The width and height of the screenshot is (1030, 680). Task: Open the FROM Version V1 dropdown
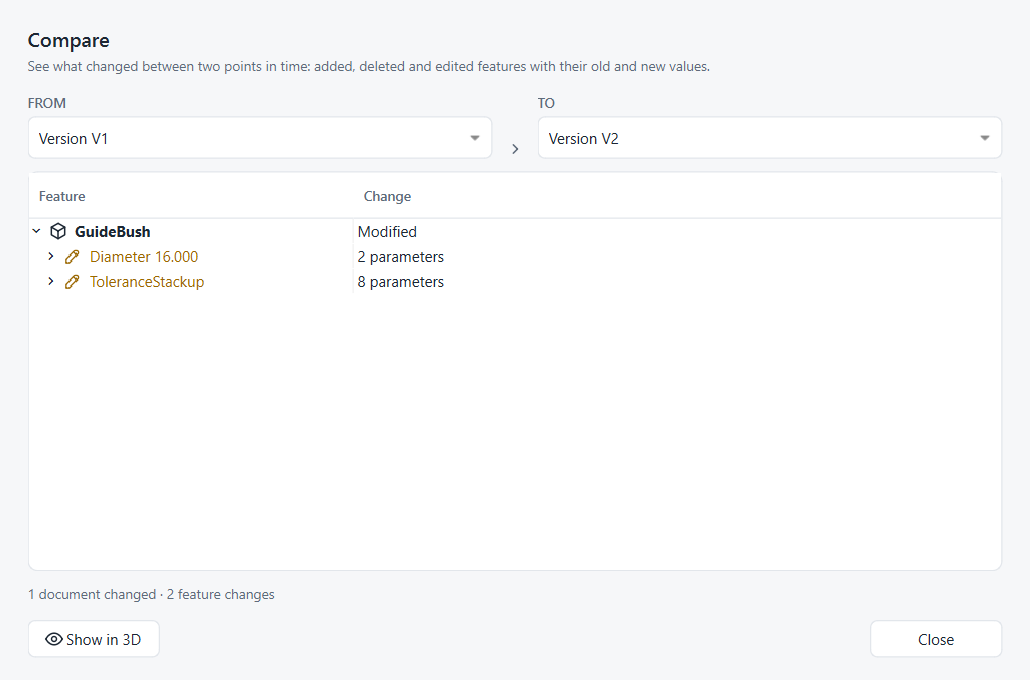260,138
